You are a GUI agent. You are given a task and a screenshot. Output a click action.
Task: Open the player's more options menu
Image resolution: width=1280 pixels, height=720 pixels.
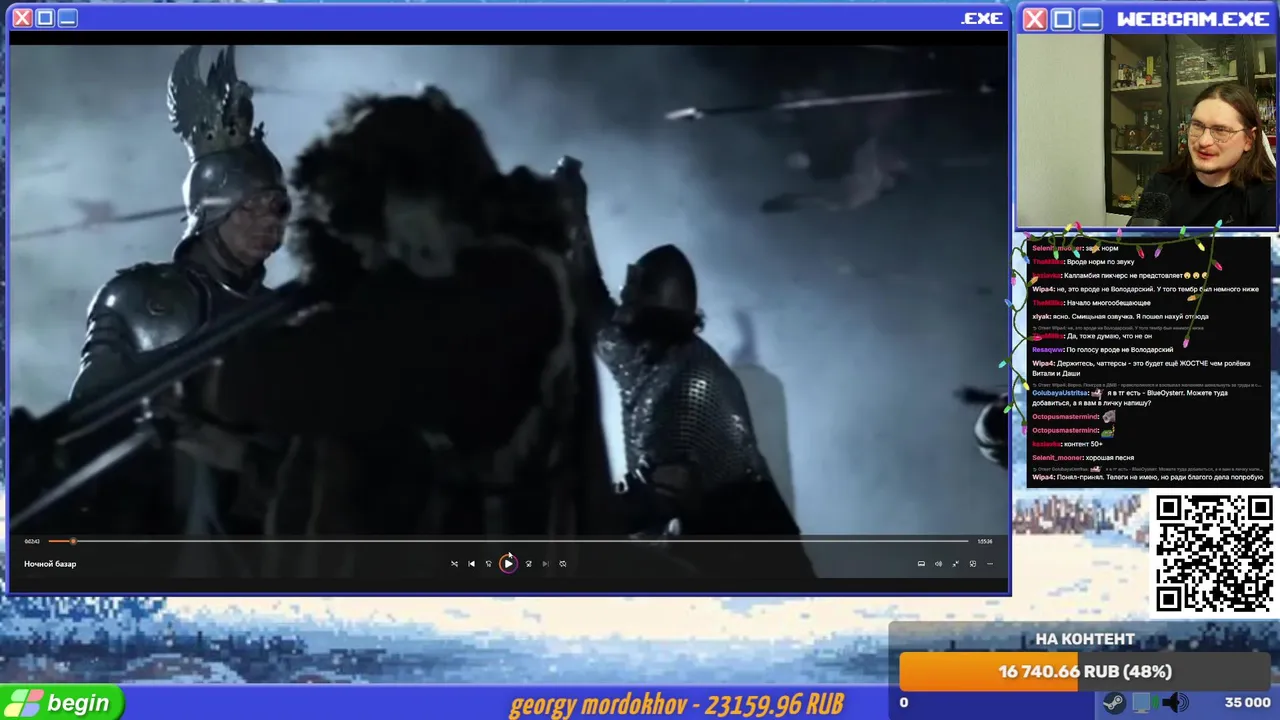click(990, 564)
